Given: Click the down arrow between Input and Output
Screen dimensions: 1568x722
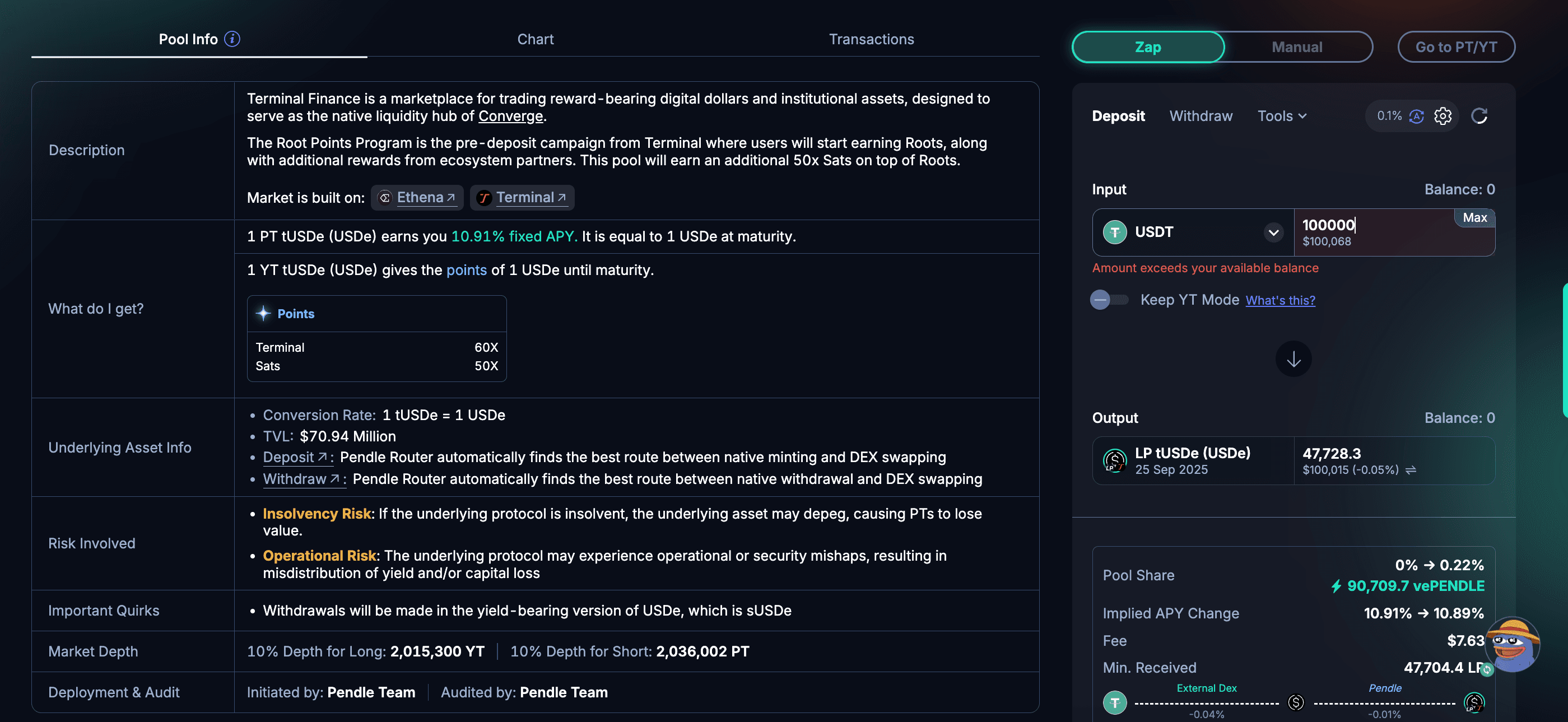Looking at the screenshot, I should [1294, 359].
